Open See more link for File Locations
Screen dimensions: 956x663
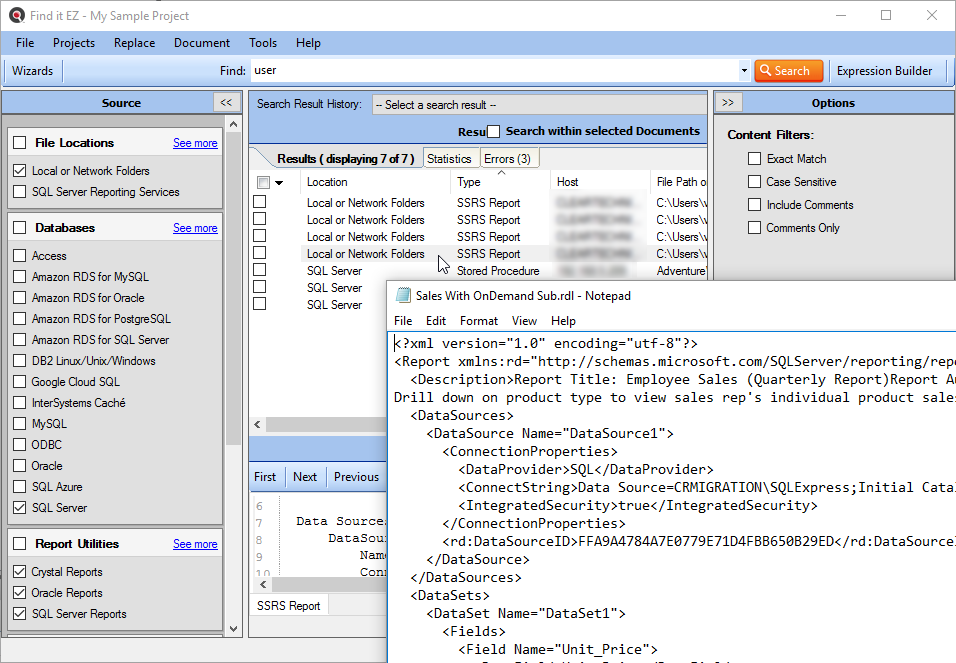pyautogui.click(x=195, y=143)
